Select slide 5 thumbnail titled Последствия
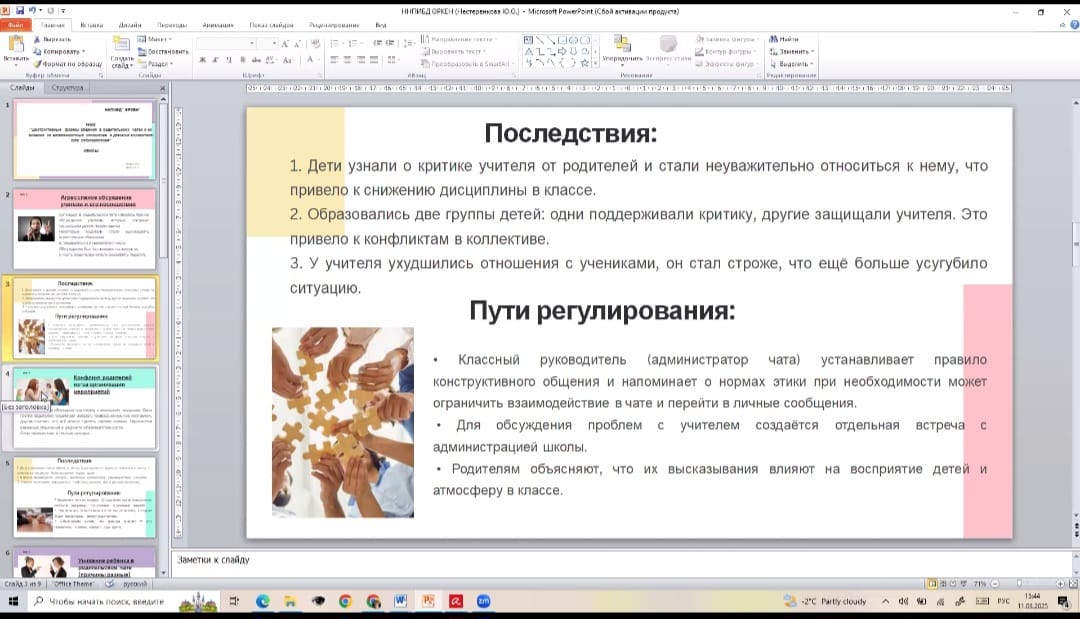 click(85, 497)
